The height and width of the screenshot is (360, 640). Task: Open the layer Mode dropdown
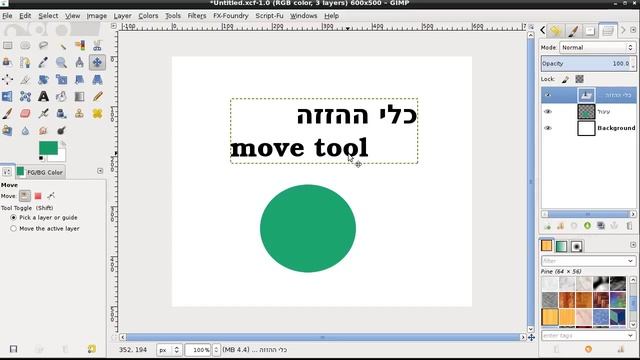click(x=597, y=47)
